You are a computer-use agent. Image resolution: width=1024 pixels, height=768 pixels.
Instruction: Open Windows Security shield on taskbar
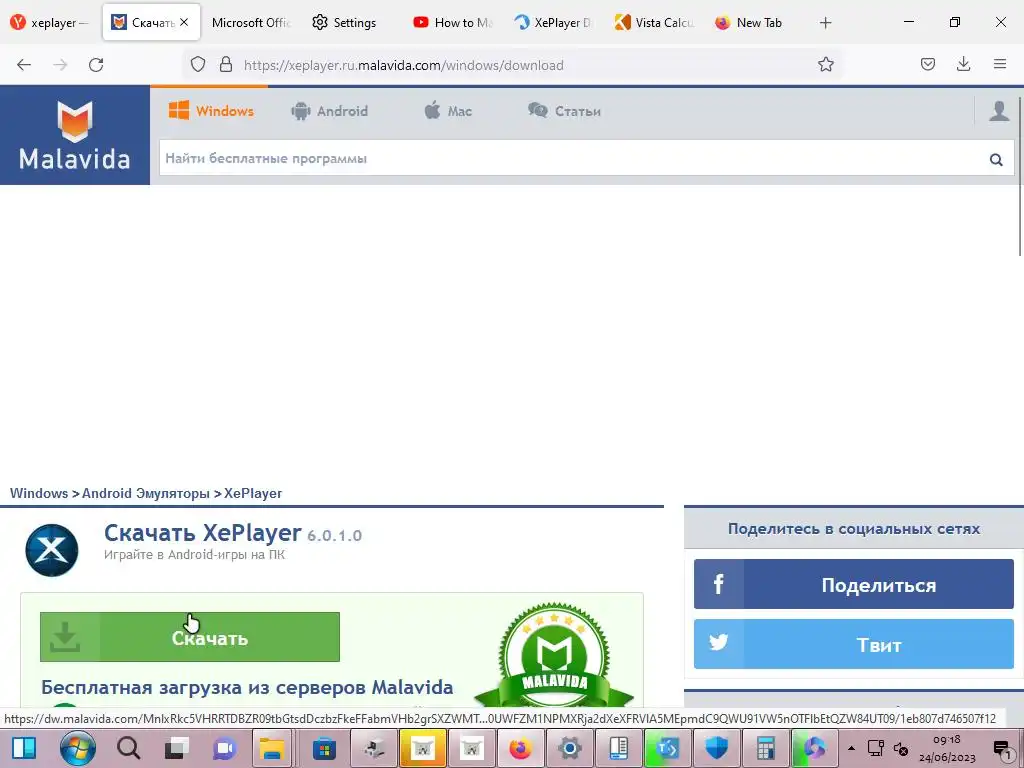[716, 748]
